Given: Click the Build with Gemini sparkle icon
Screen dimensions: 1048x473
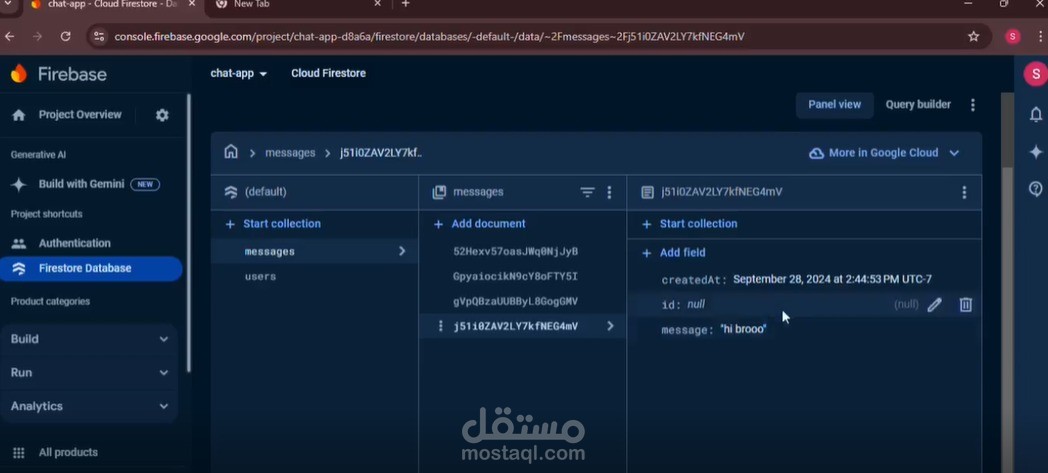Looking at the screenshot, I should 19,184.
